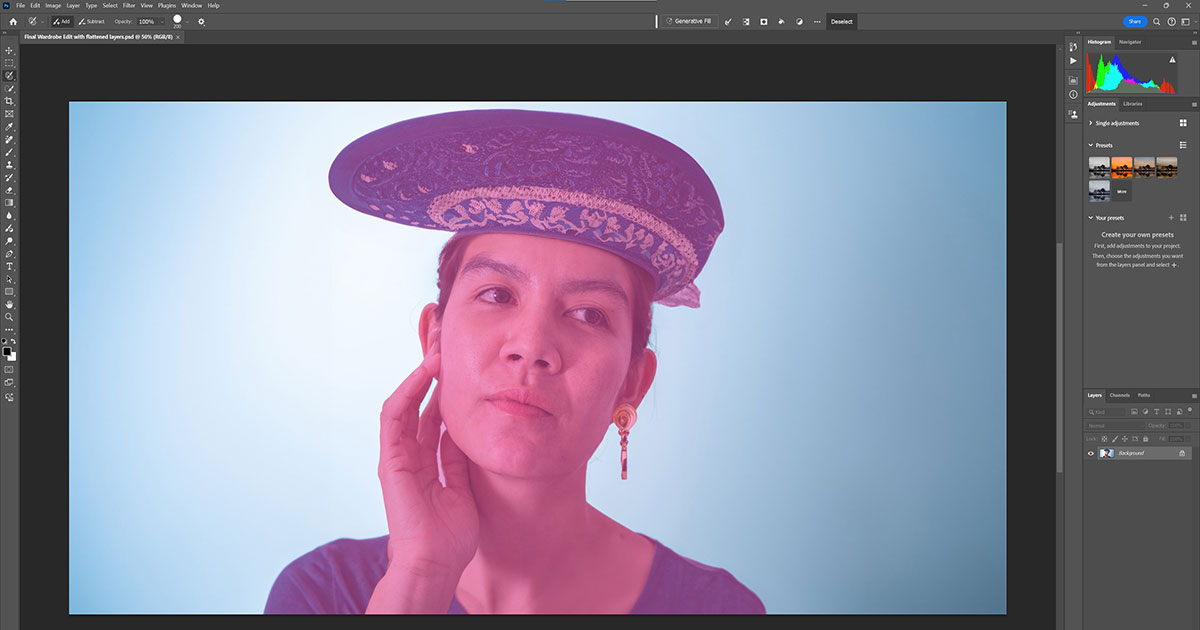Hide the Background layer
Screen dimensions: 1200x630
point(1090,453)
